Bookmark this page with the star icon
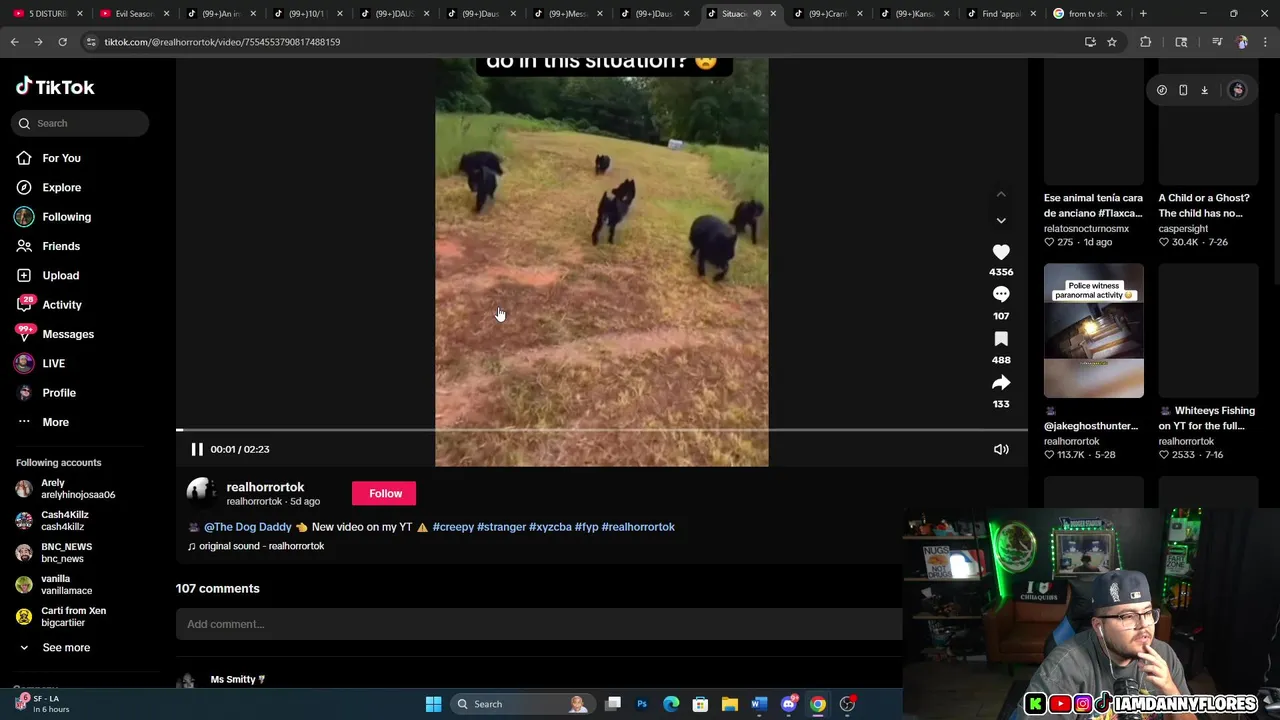This screenshot has height=720, width=1280. pyautogui.click(x=1111, y=42)
